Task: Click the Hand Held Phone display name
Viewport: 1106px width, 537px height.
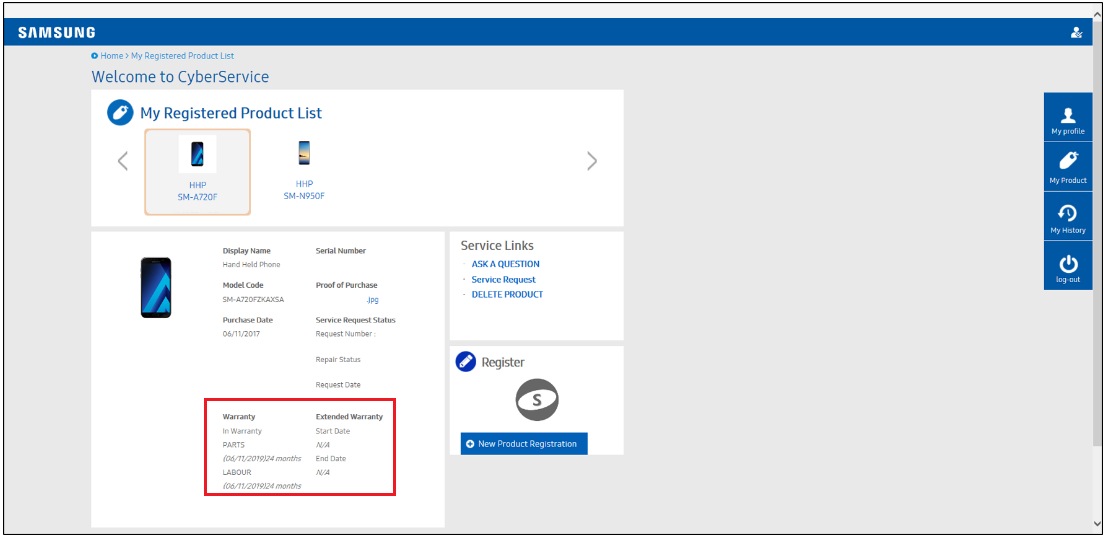Action: (x=251, y=265)
